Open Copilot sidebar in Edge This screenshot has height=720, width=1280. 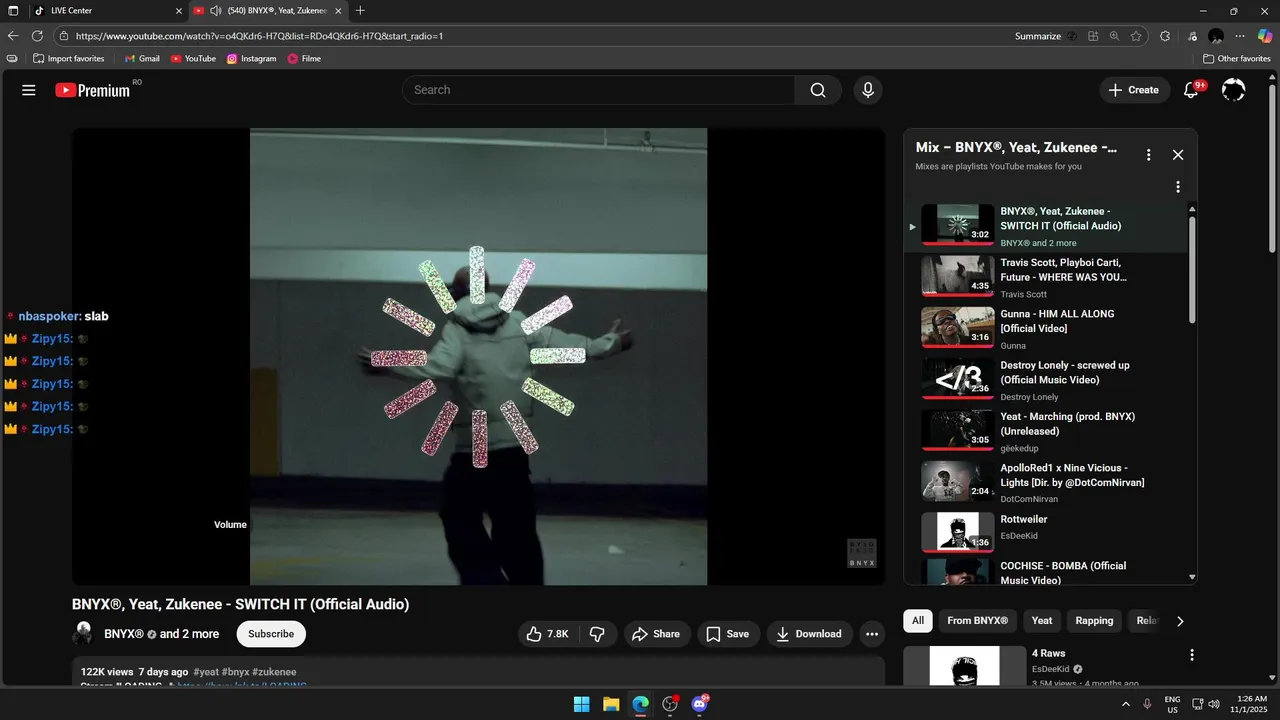(x=1265, y=36)
